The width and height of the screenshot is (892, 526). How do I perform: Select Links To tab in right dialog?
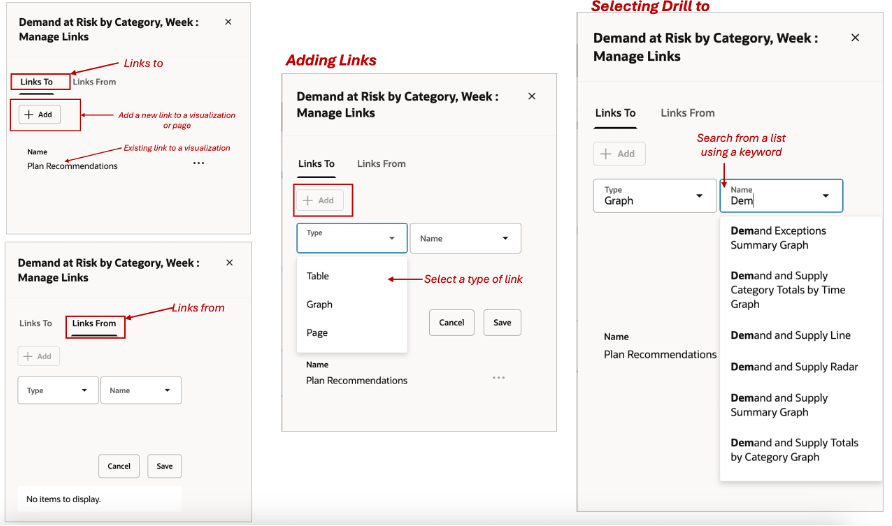click(x=615, y=113)
